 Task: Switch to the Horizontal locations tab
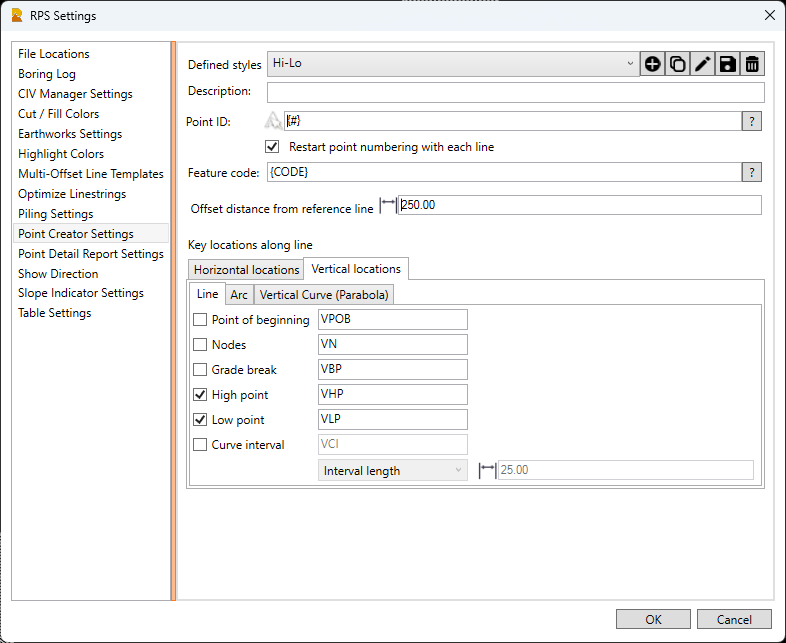coord(246,270)
